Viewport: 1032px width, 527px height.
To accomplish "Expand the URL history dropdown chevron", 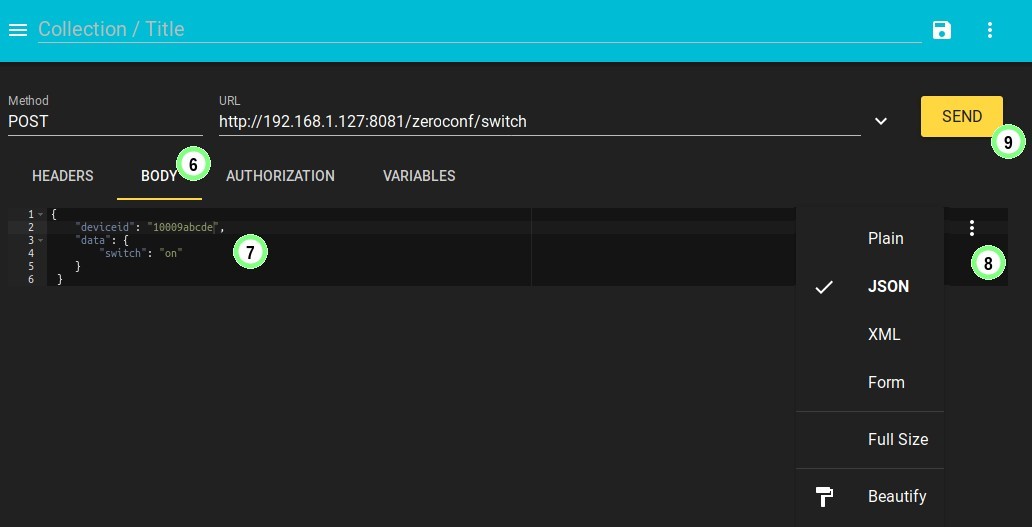I will pyautogui.click(x=881, y=121).
